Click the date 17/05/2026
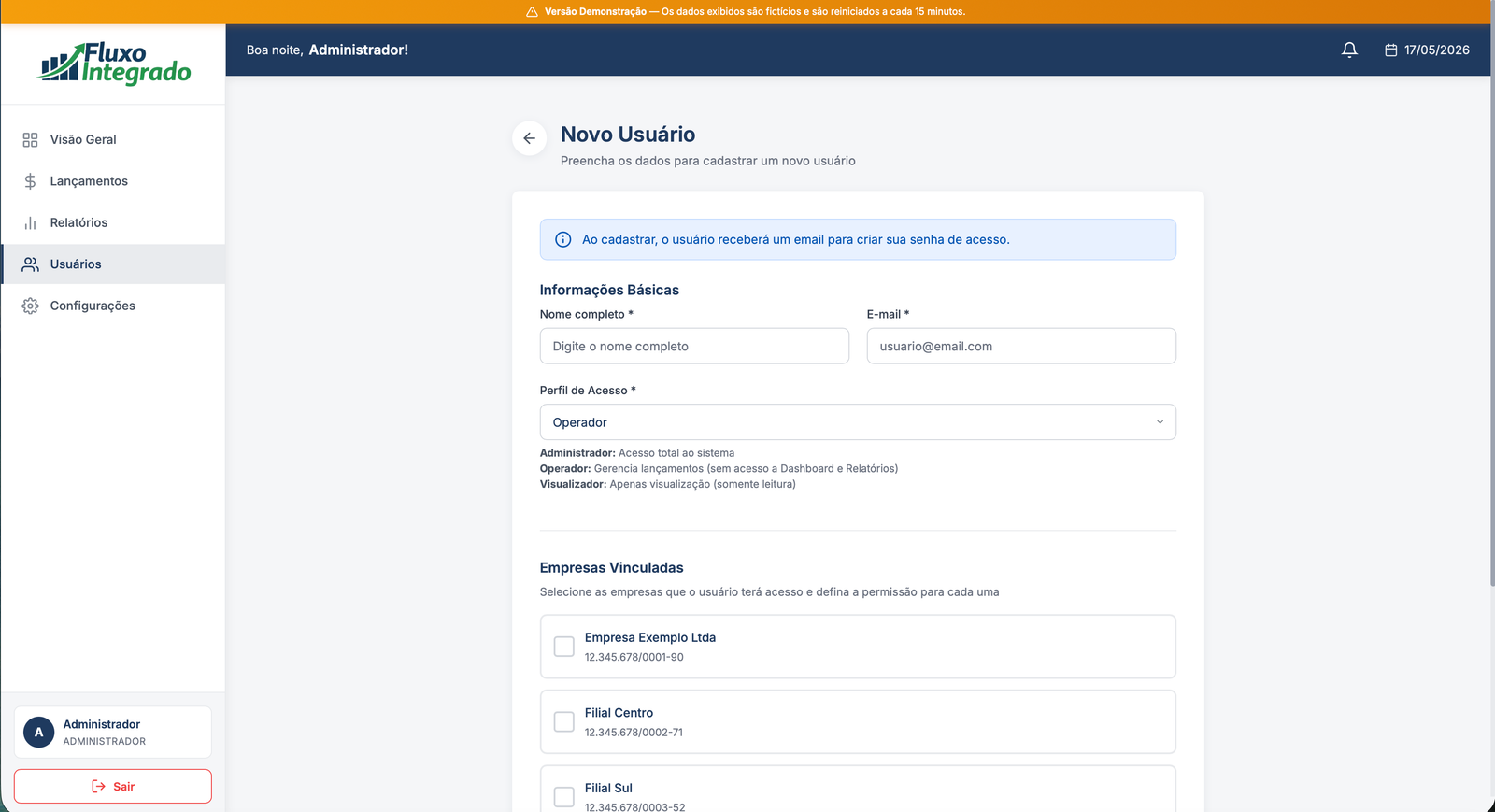The width and height of the screenshot is (1495, 812). [1436, 50]
